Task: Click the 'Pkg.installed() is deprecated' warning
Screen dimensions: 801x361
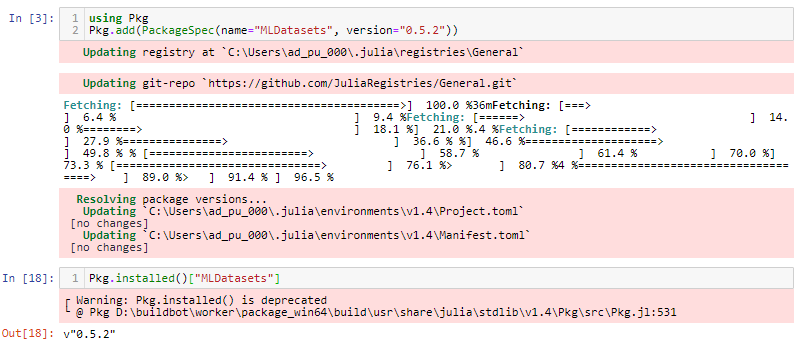Action: click(x=201, y=300)
